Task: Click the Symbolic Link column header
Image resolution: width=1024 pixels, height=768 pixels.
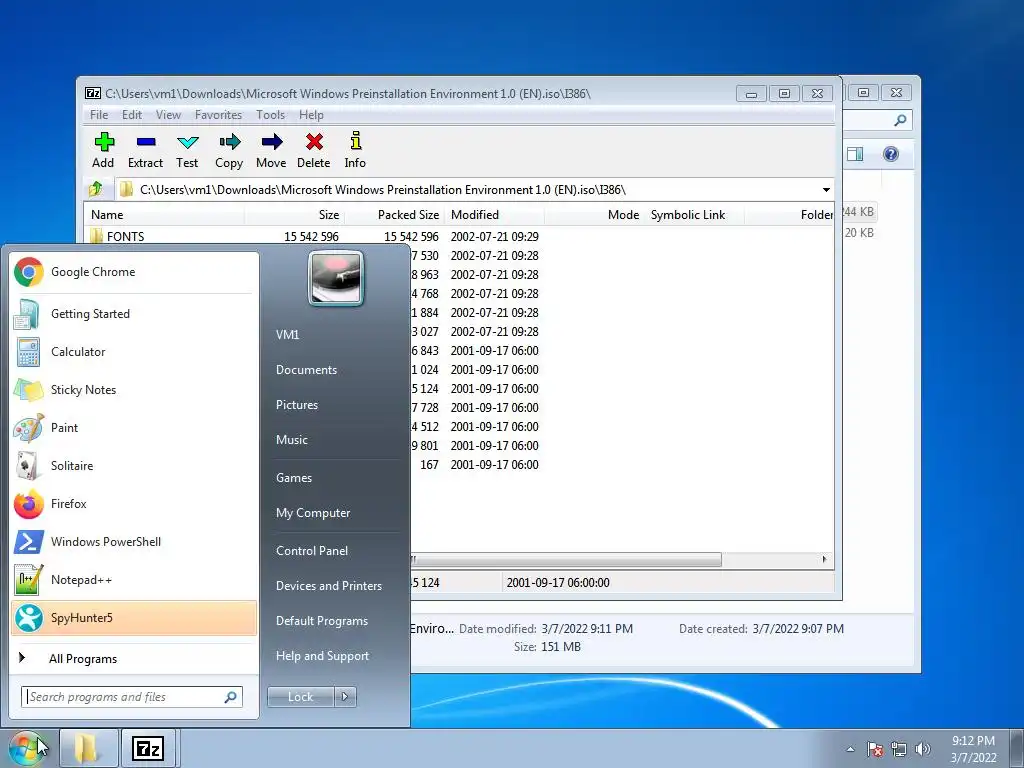Action: pyautogui.click(x=694, y=215)
